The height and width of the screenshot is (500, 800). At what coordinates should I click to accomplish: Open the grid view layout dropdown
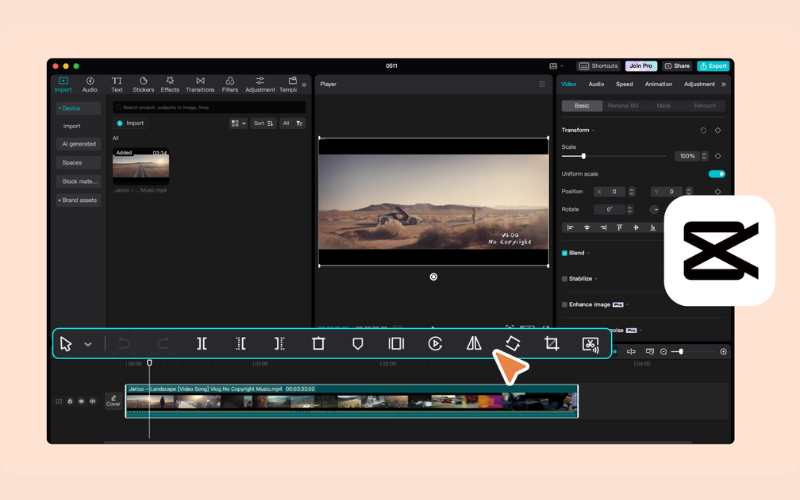(x=238, y=123)
